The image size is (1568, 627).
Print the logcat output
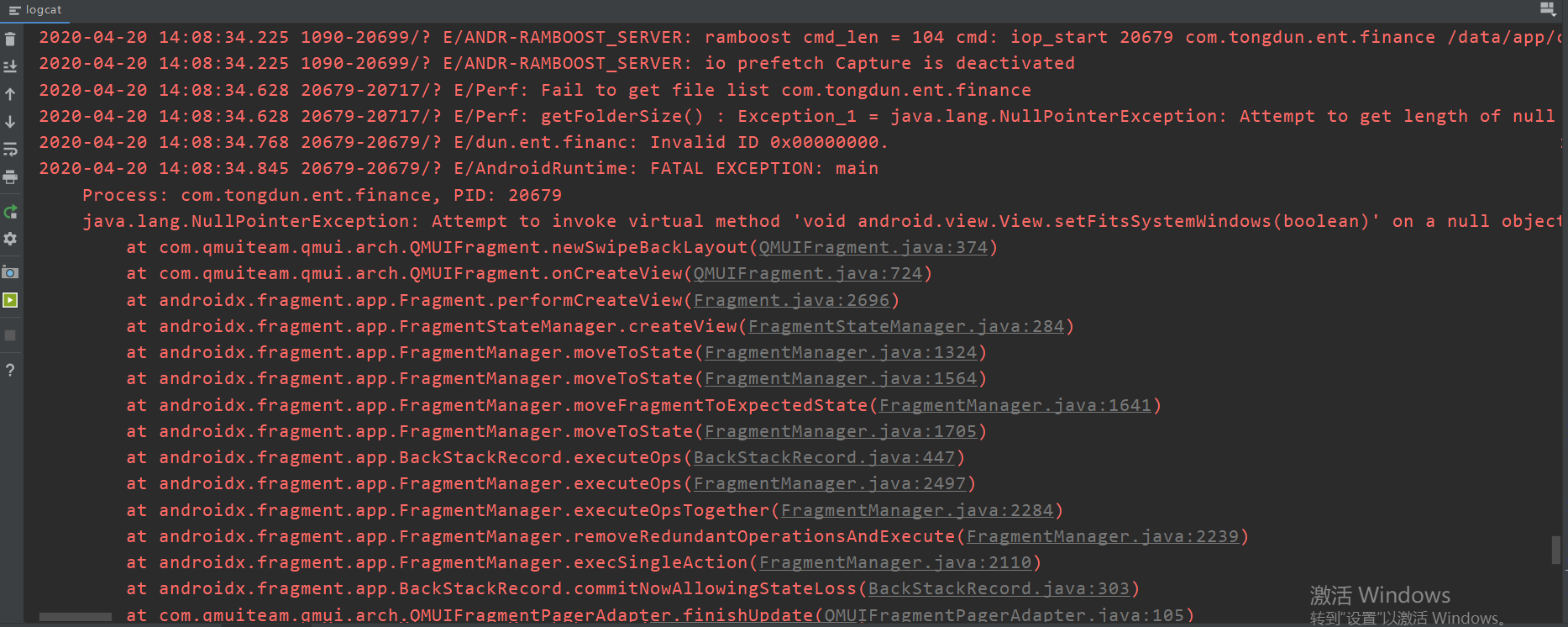pyautogui.click(x=11, y=177)
